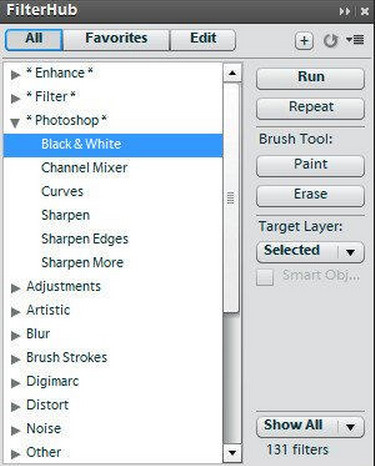
Task: Collapse the FilterHub panel with double arrows
Action: (x=344, y=12)
